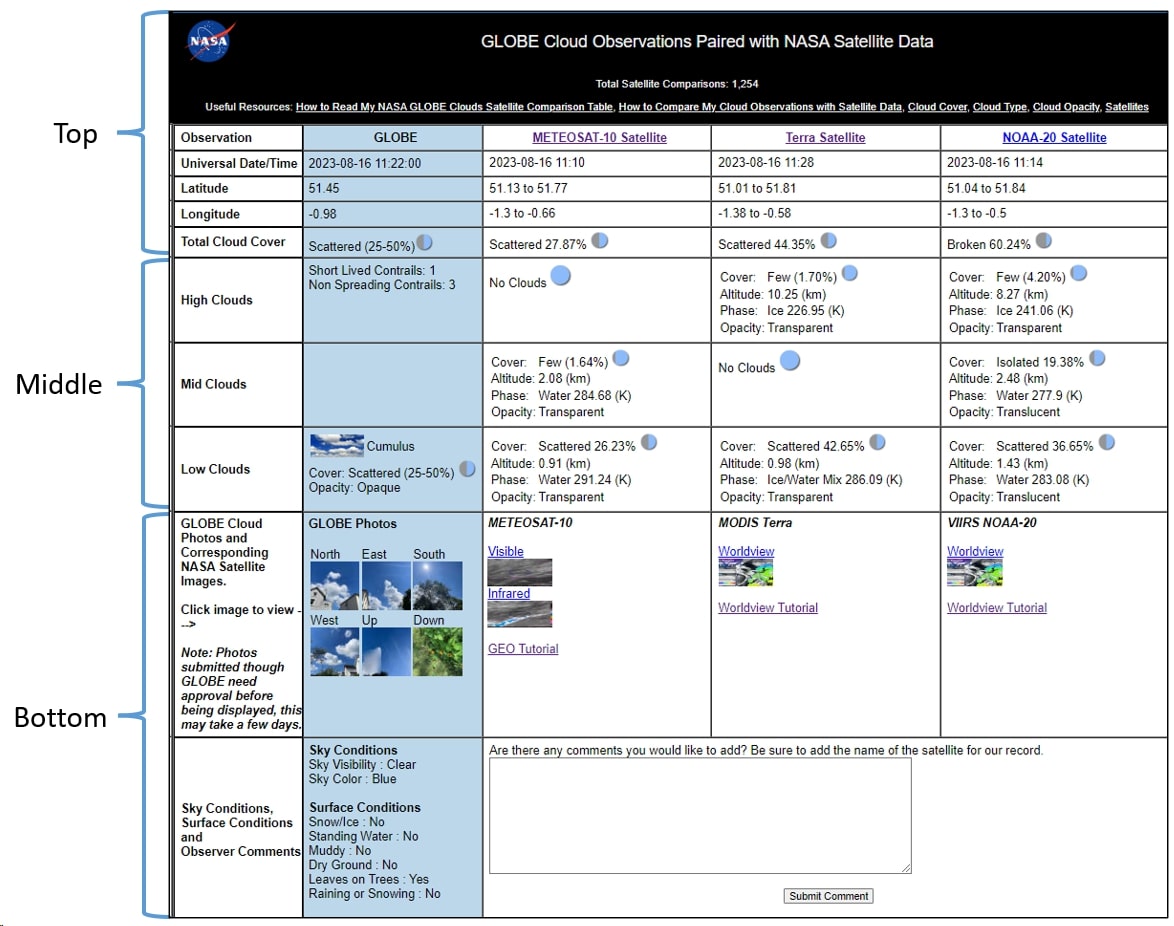Image resolution: width=1174 pixels, height=926 pixels.
Task: Click the Sky Visibility : Clear line
Action: click(x=362, y=764)
